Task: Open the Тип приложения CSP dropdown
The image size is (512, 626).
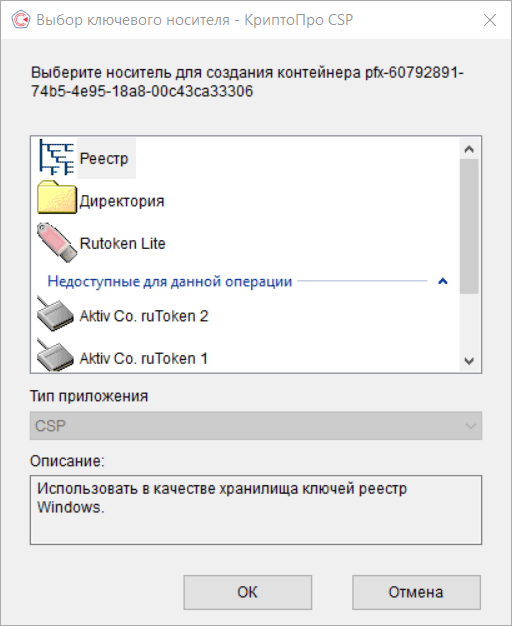Action: (x=256, y=426)
